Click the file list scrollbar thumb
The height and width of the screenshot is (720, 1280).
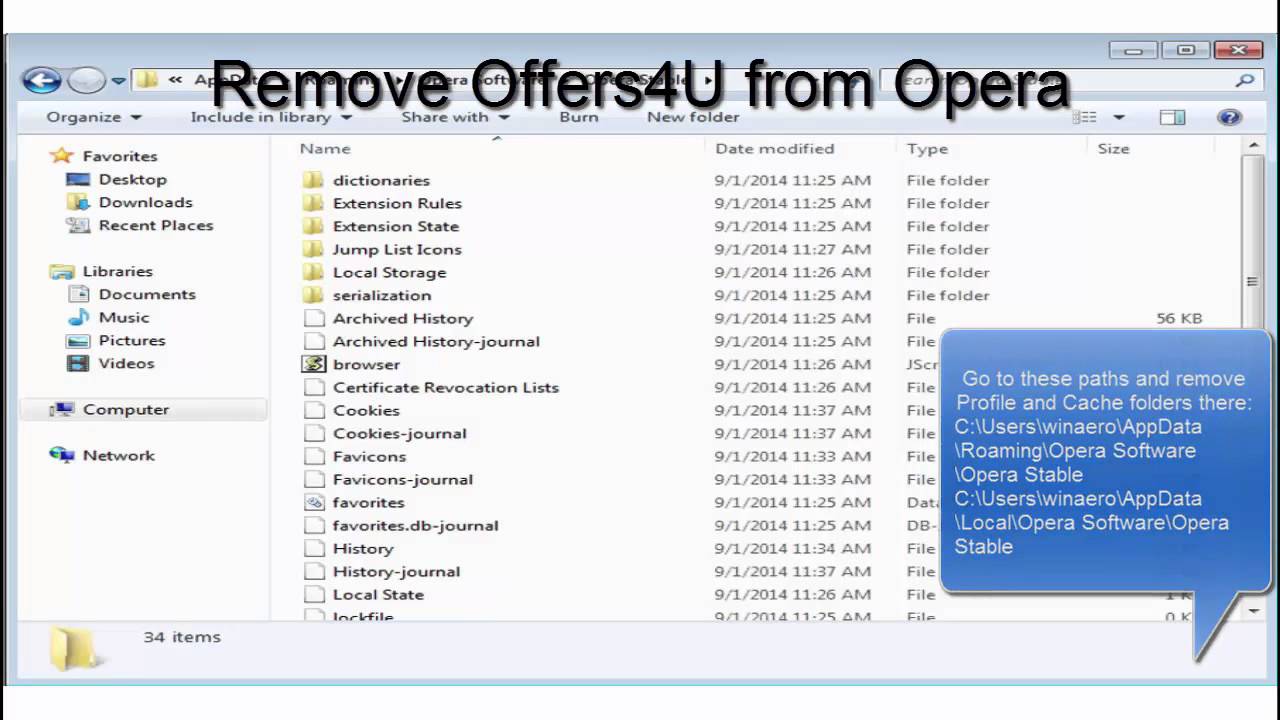(1253, 280)
